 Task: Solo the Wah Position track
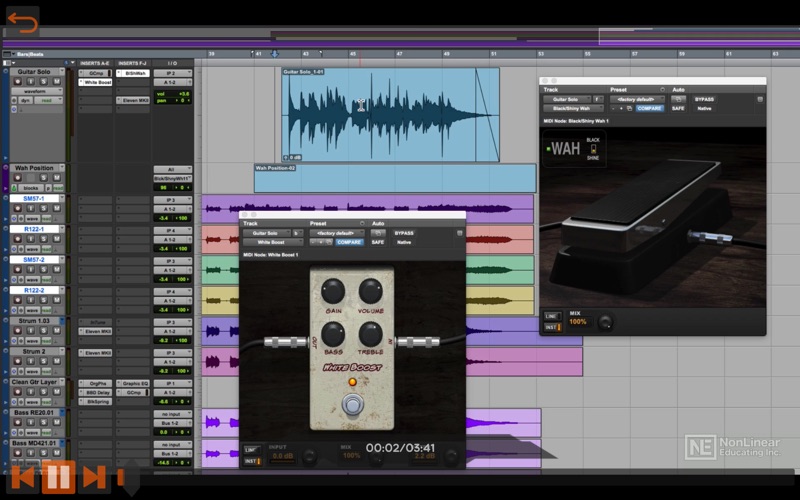pyautogui.click(x=43, y=178)
